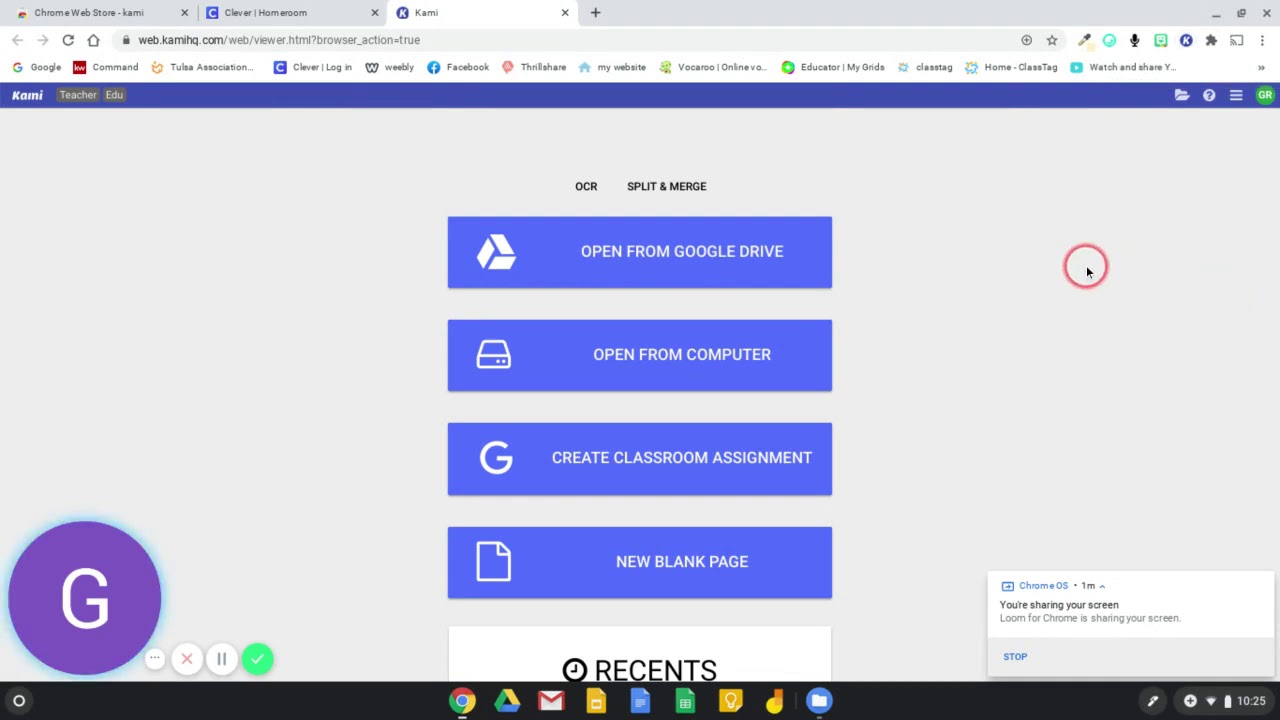Click the microphone extension icon
The height and width of the screenshot is (720, 1280).
(x=1135, y=40)
